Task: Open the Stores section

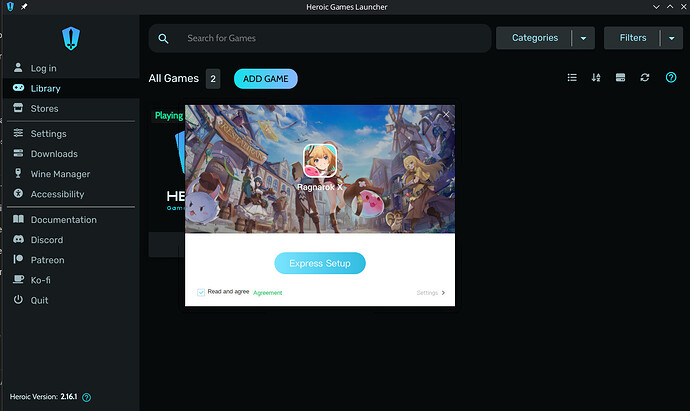Action: [x=44, y=109]
